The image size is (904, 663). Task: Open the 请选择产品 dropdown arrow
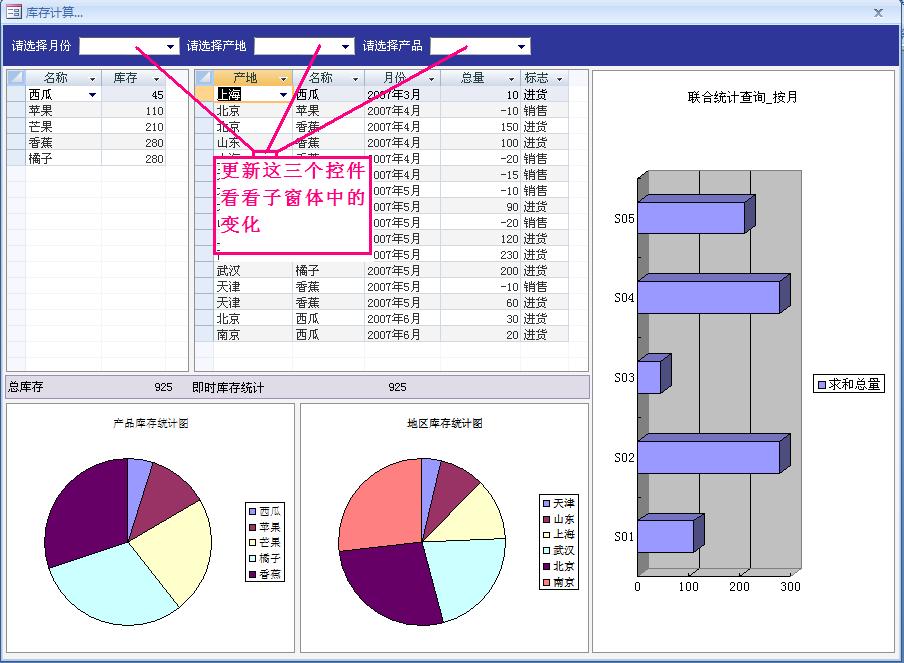(522, 47)
